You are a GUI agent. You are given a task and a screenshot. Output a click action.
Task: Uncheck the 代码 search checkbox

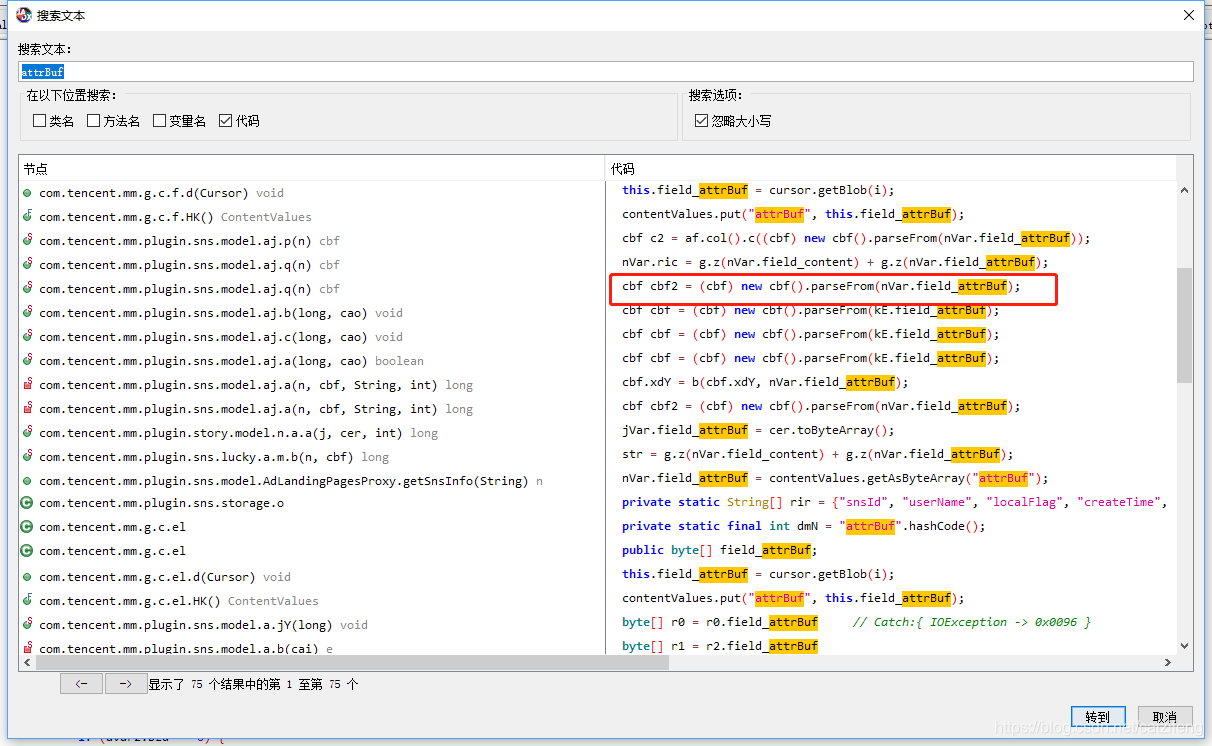[226, 121]
